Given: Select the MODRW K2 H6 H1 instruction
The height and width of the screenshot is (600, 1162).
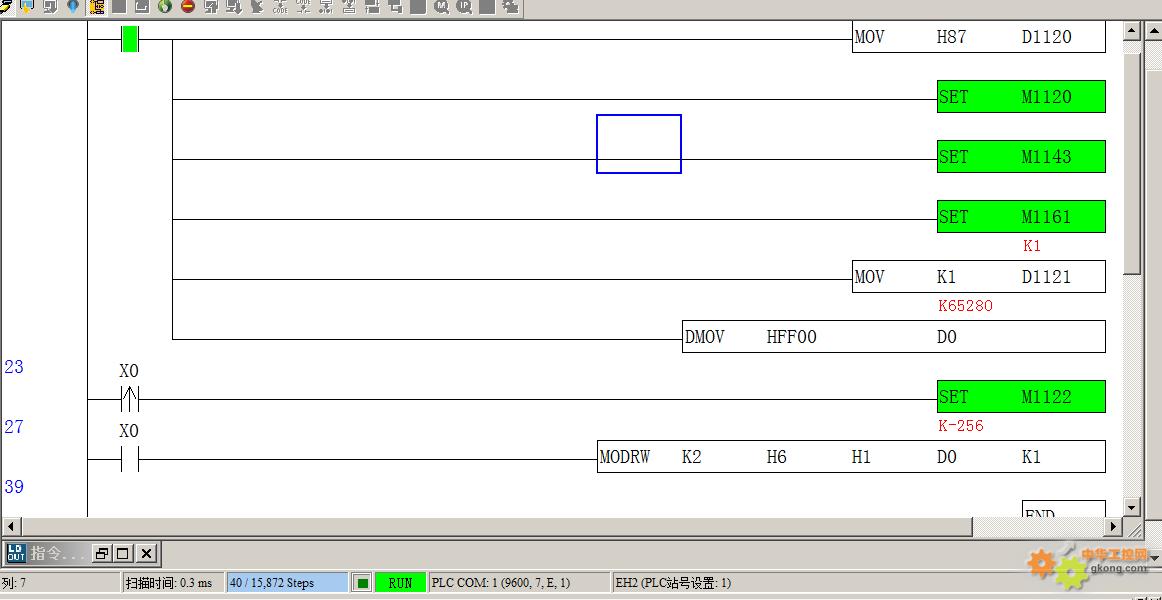Looking at the screenshot, I should coord(850,457).
